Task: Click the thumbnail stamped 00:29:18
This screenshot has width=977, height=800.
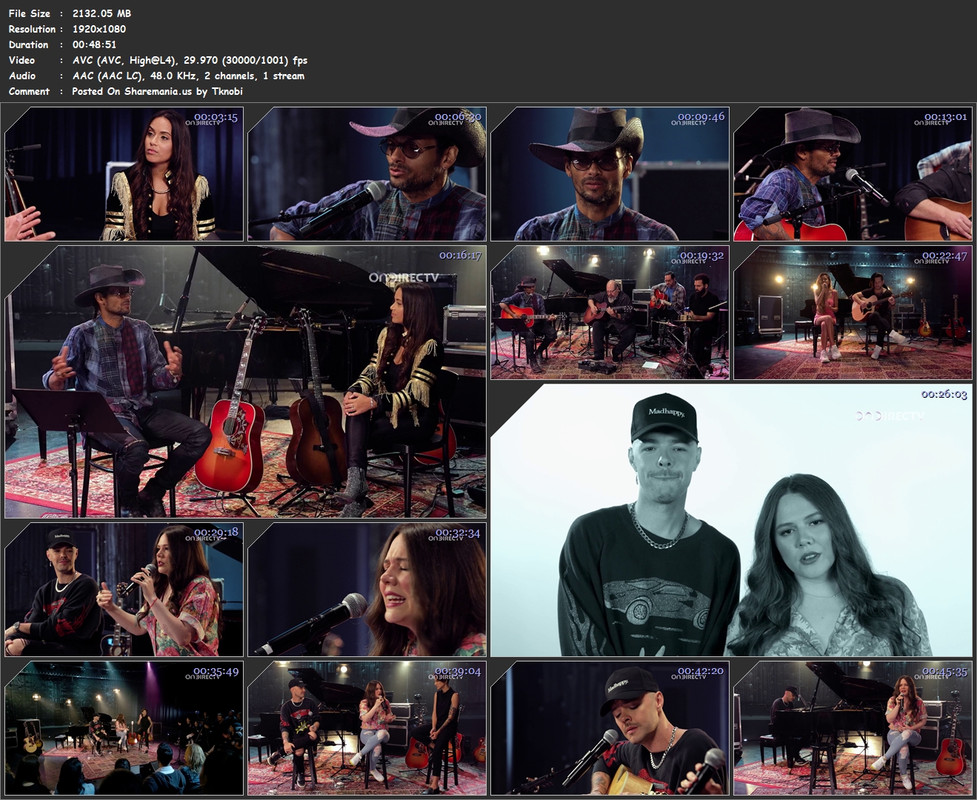Action: (x=124, y=589)
